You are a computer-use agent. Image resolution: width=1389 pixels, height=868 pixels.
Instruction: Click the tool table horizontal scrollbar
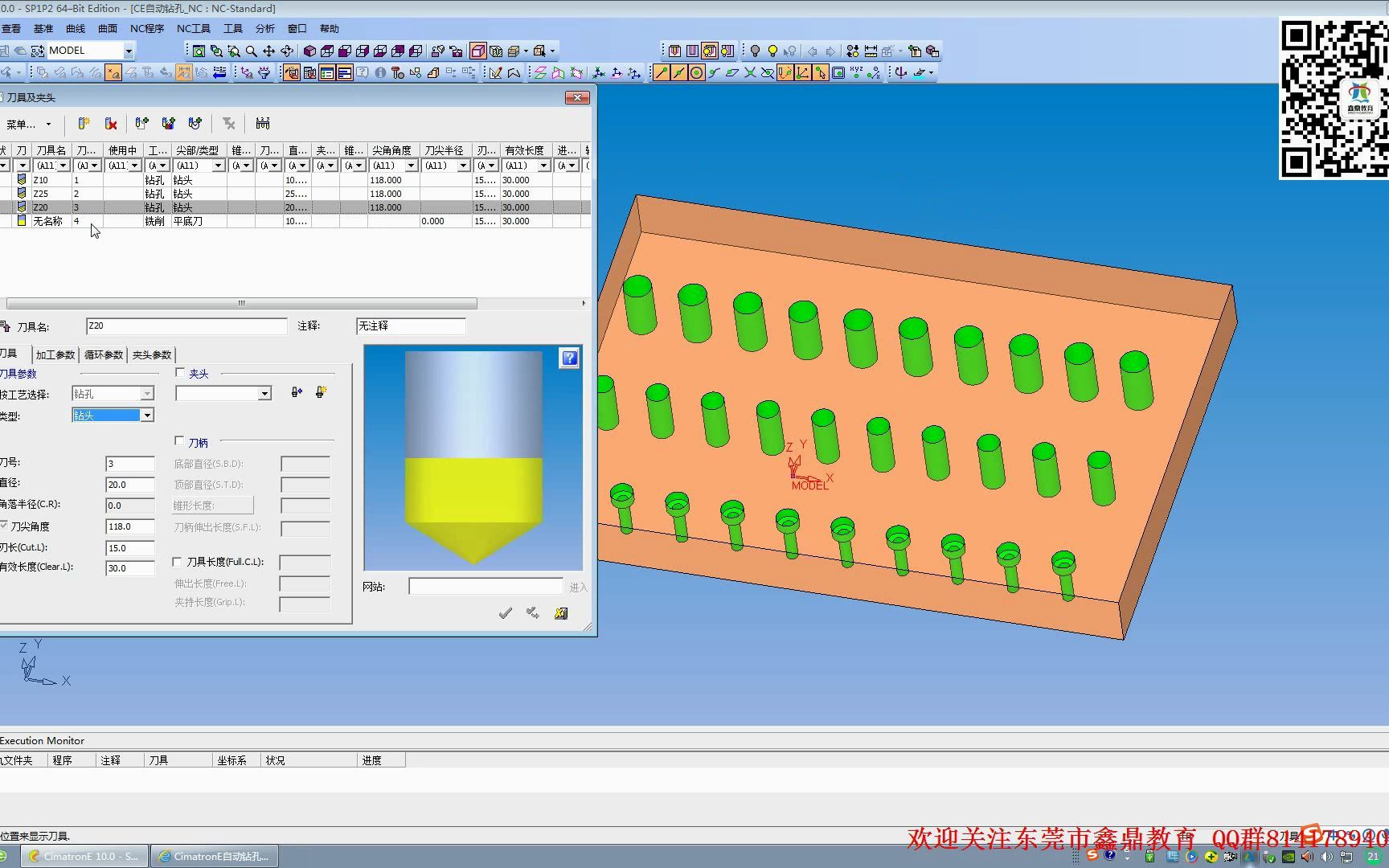click(x=241, y=304)
